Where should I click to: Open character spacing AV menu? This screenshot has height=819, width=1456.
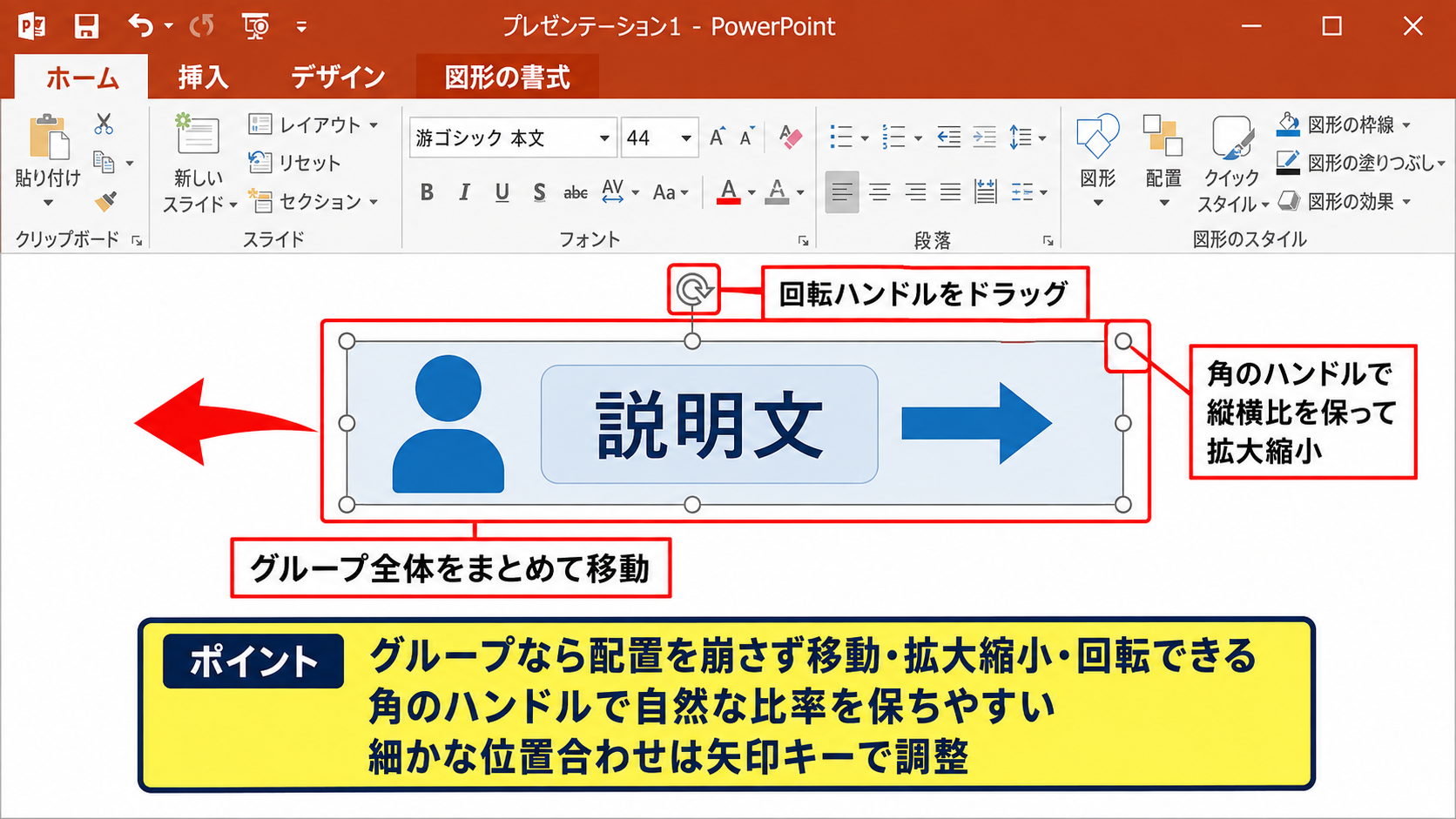620,191
